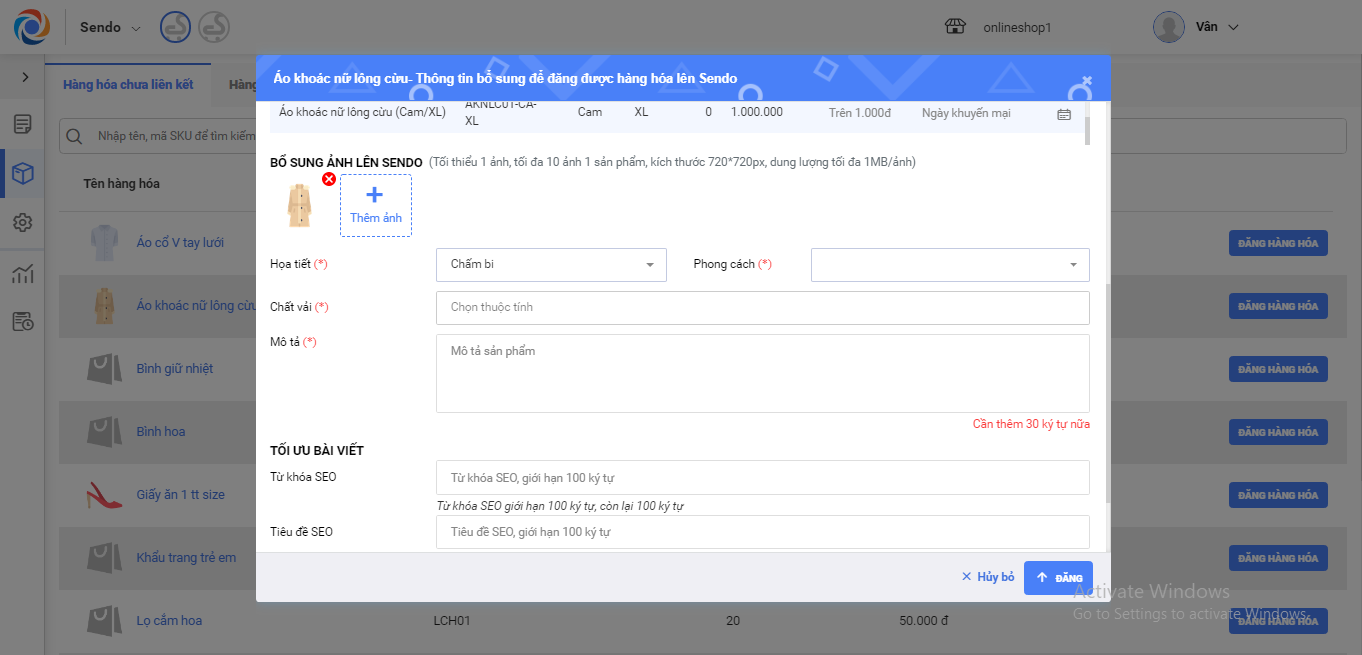Click the Tiêu đề SEO input
The width and height of the screenshot is (1362, 655).
(x=762, y=532)
